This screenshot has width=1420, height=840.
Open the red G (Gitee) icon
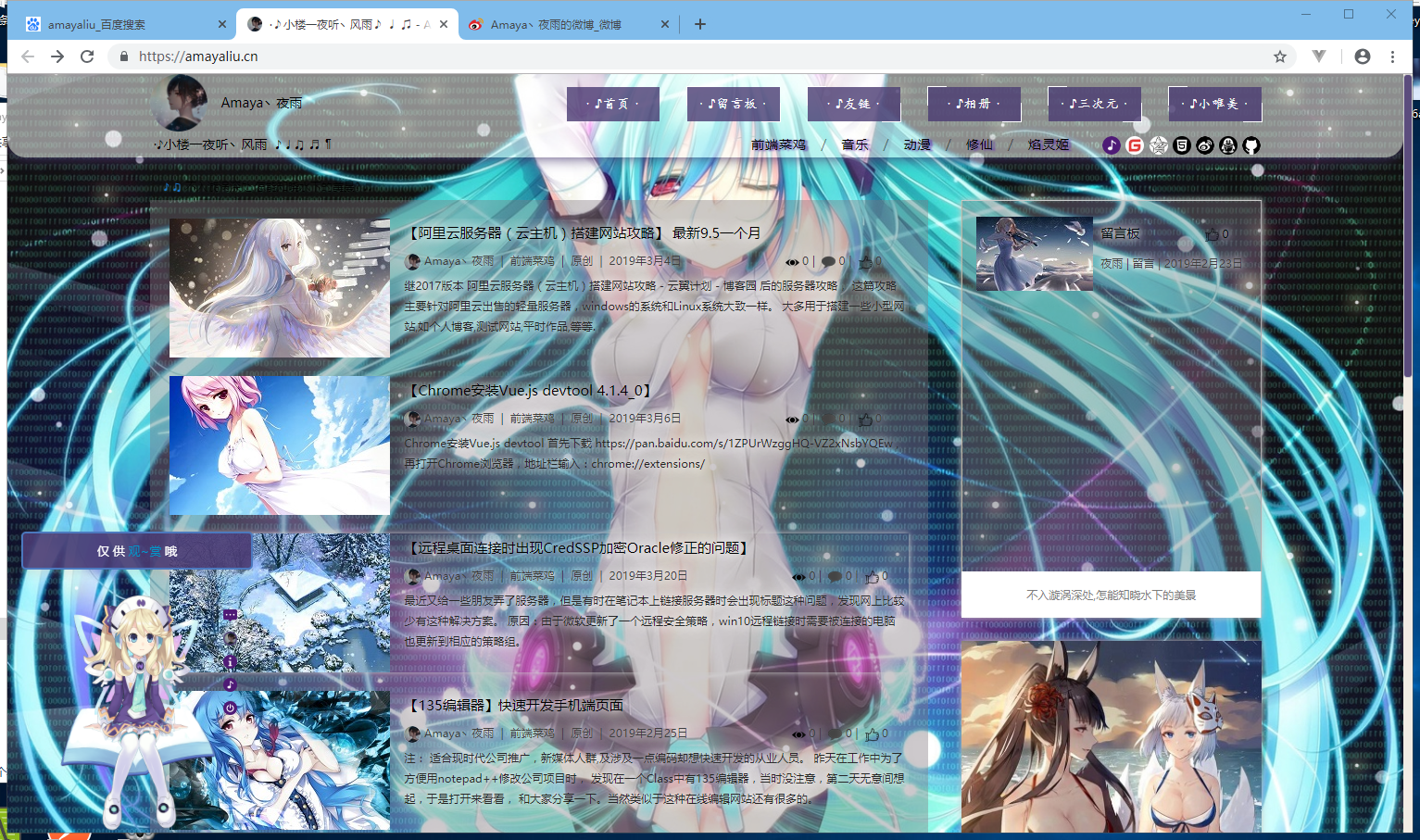pyautogui.click(x=1135, y=145)
